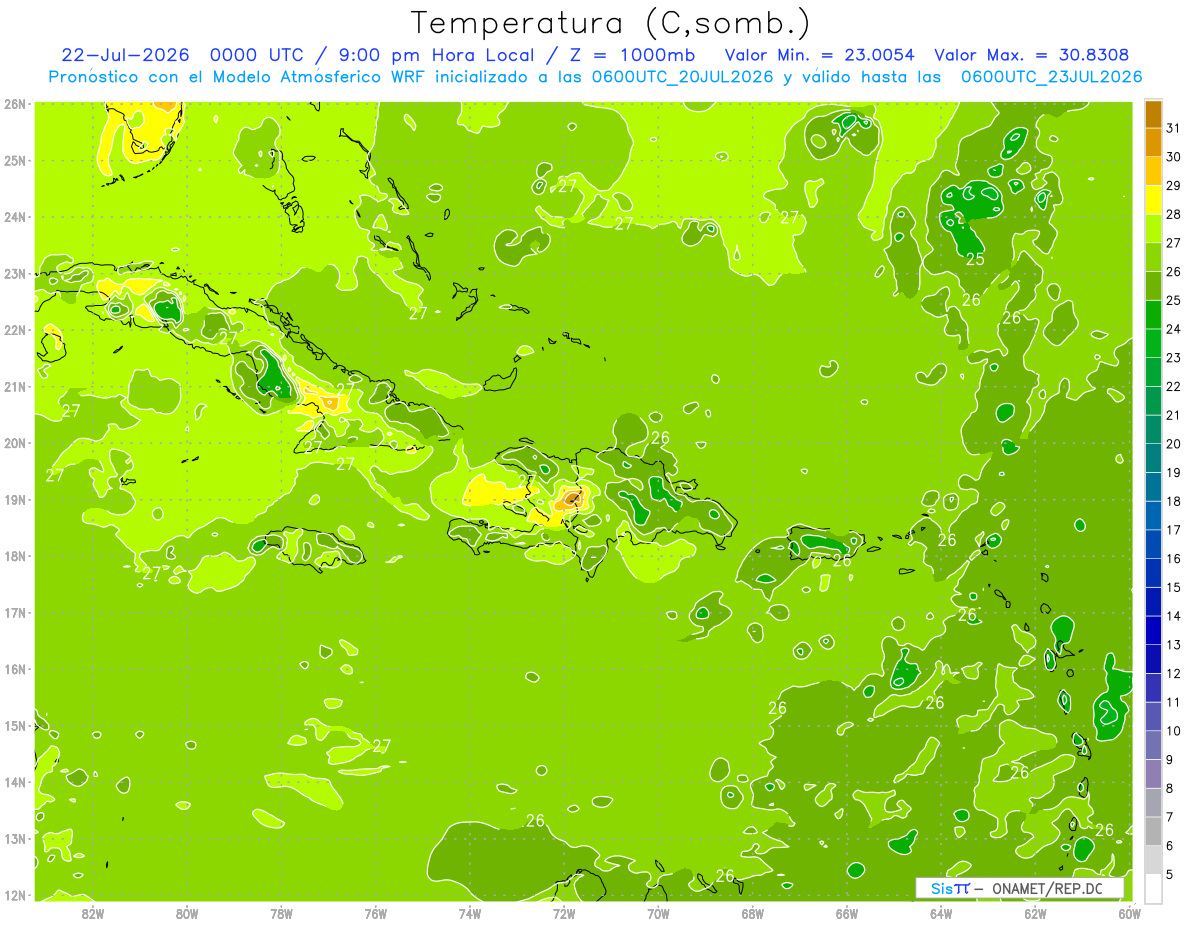Viewport: 1200px width, 927px height.
Task: Click the yellow color bar segment between 28 and 29
Action: click(x=1153, y=199)
